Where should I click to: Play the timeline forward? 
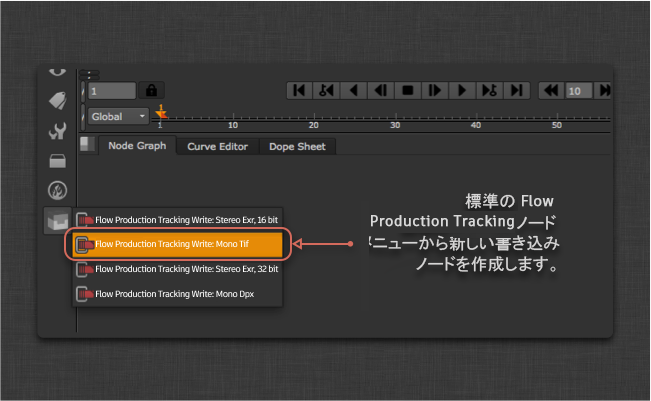click(x=462, y=90)
